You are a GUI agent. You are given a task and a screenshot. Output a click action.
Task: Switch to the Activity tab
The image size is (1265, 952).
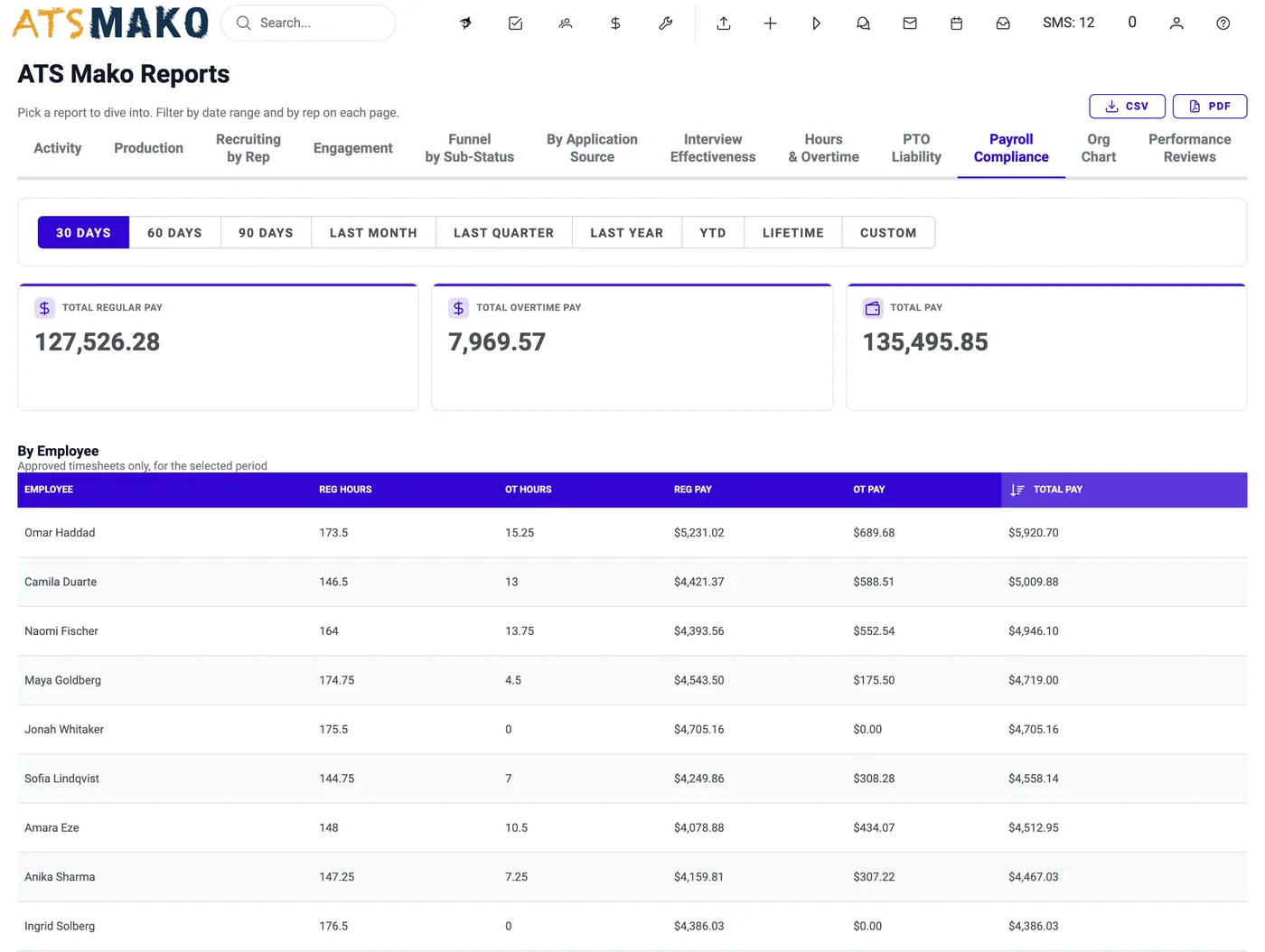coord(58,148)
